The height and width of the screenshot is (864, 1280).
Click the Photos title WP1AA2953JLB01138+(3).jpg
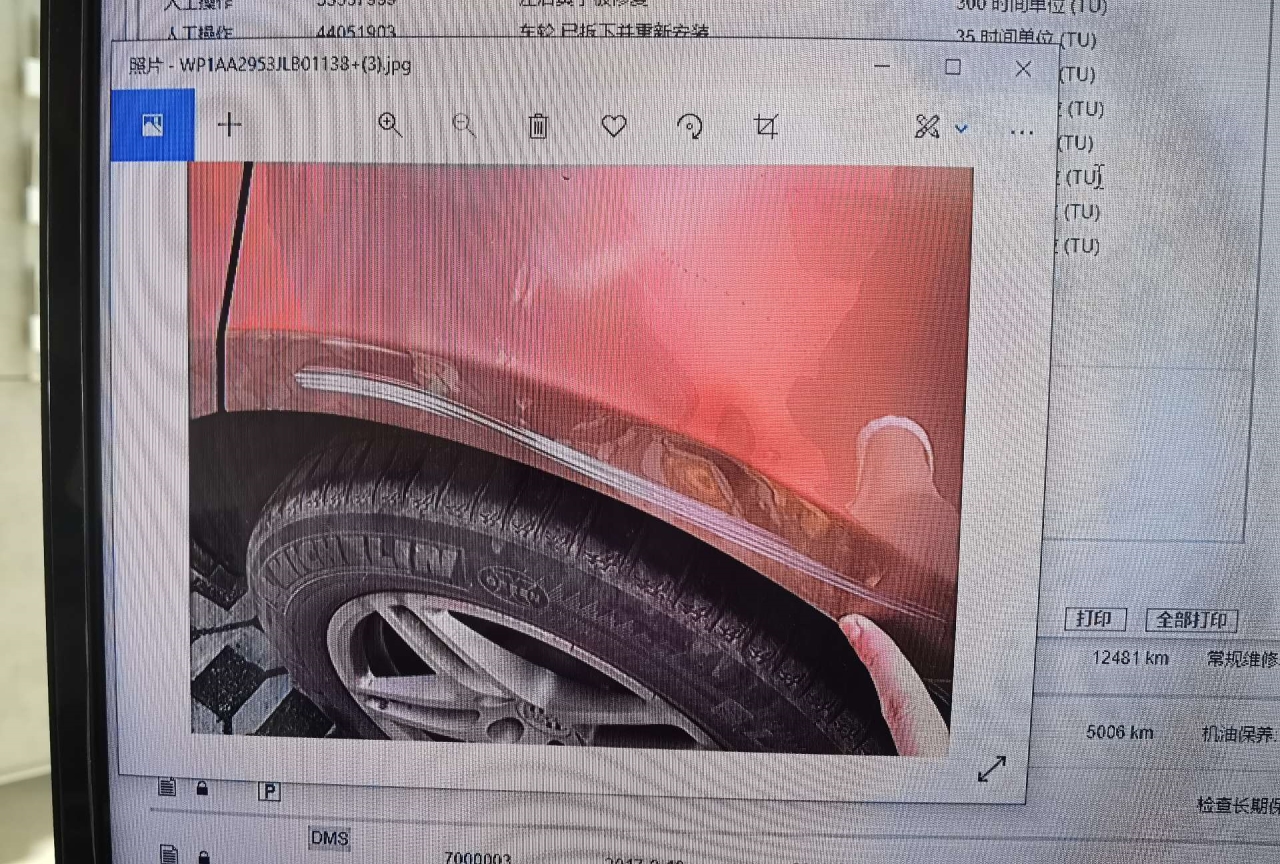coord(295,65)
